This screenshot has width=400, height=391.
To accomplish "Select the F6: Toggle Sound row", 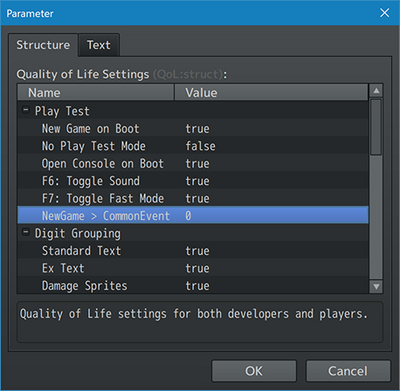I will [193, 181].
